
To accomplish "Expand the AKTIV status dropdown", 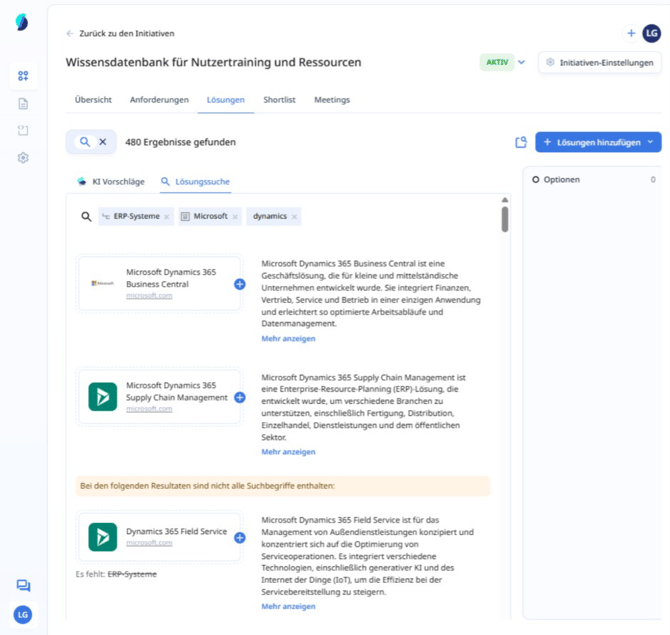I will coord(521,62).
